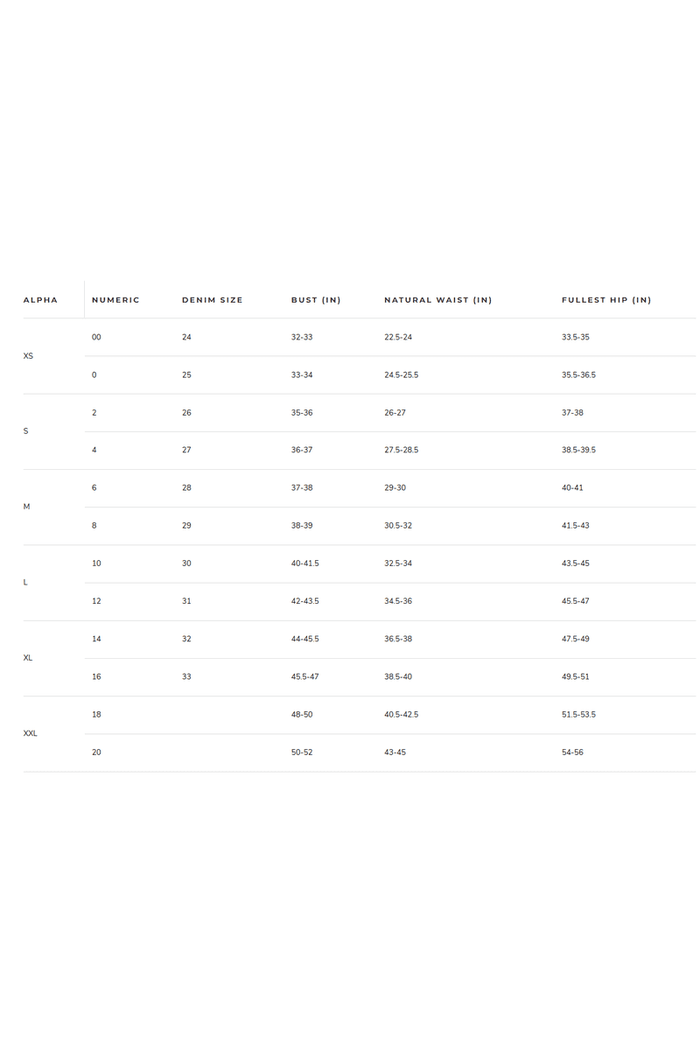
Task: Click numeric size 18 cell
Action: click(x=96, y=715)
